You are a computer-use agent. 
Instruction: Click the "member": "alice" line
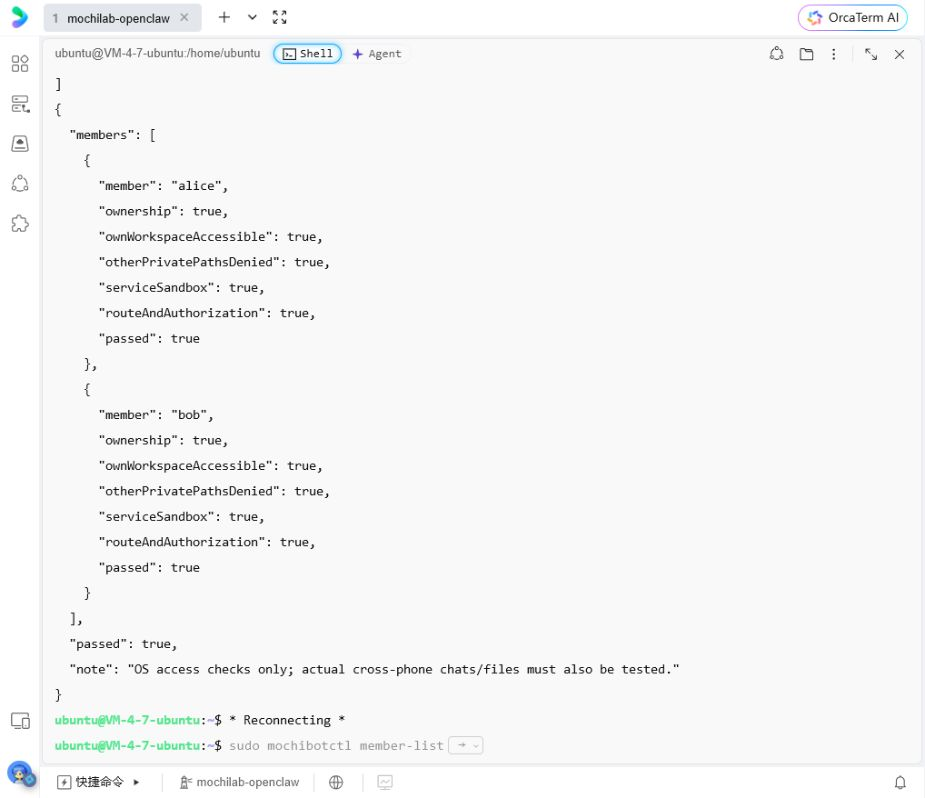[163, 186]
